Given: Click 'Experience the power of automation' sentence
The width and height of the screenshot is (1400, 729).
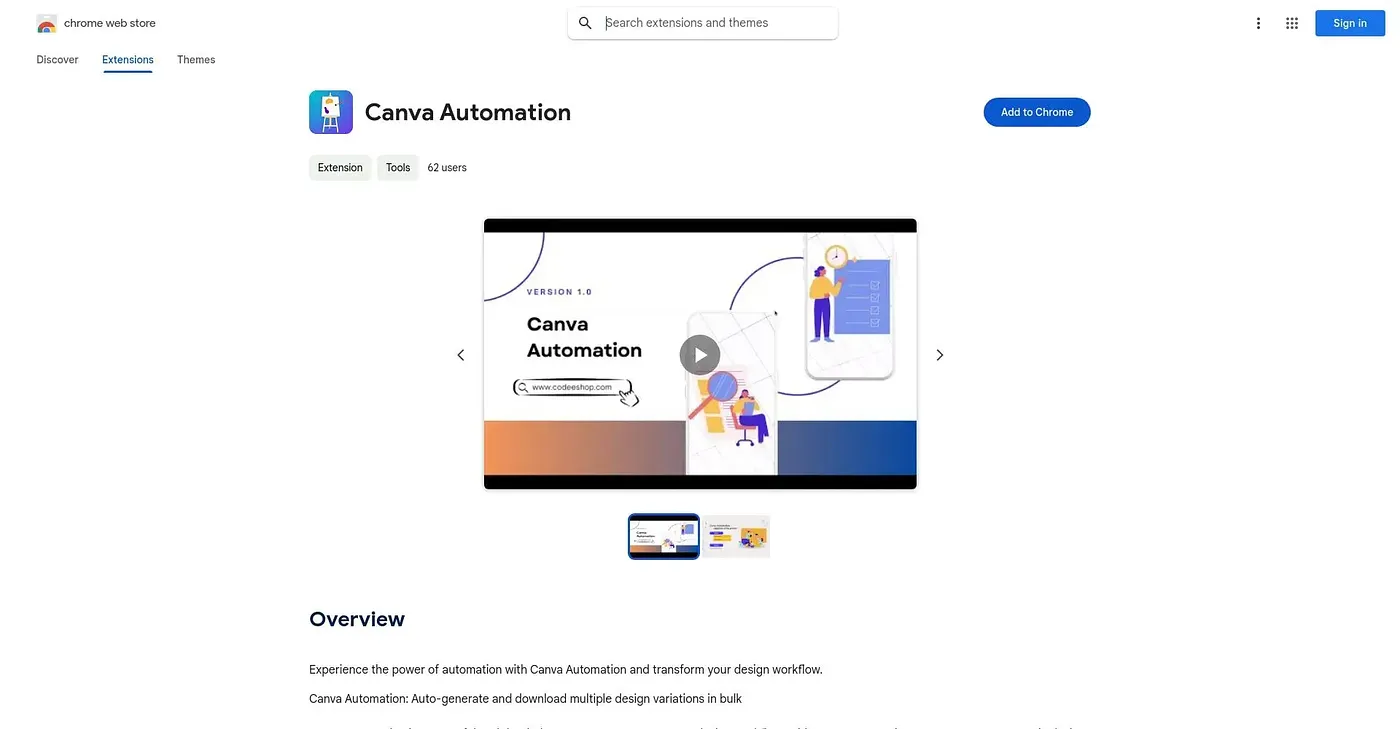Looking at the screenshot, I should [x=566, y=670].
